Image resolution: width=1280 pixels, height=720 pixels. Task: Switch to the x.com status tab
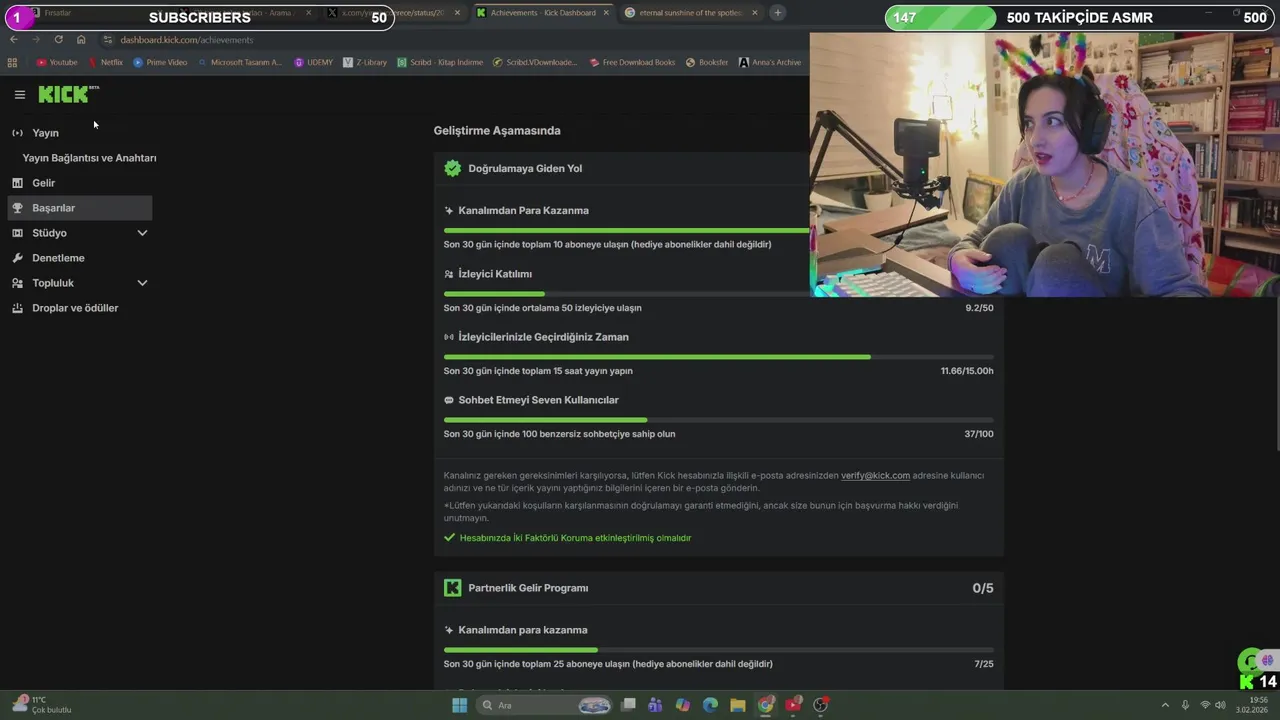click(x=395, y=13)
